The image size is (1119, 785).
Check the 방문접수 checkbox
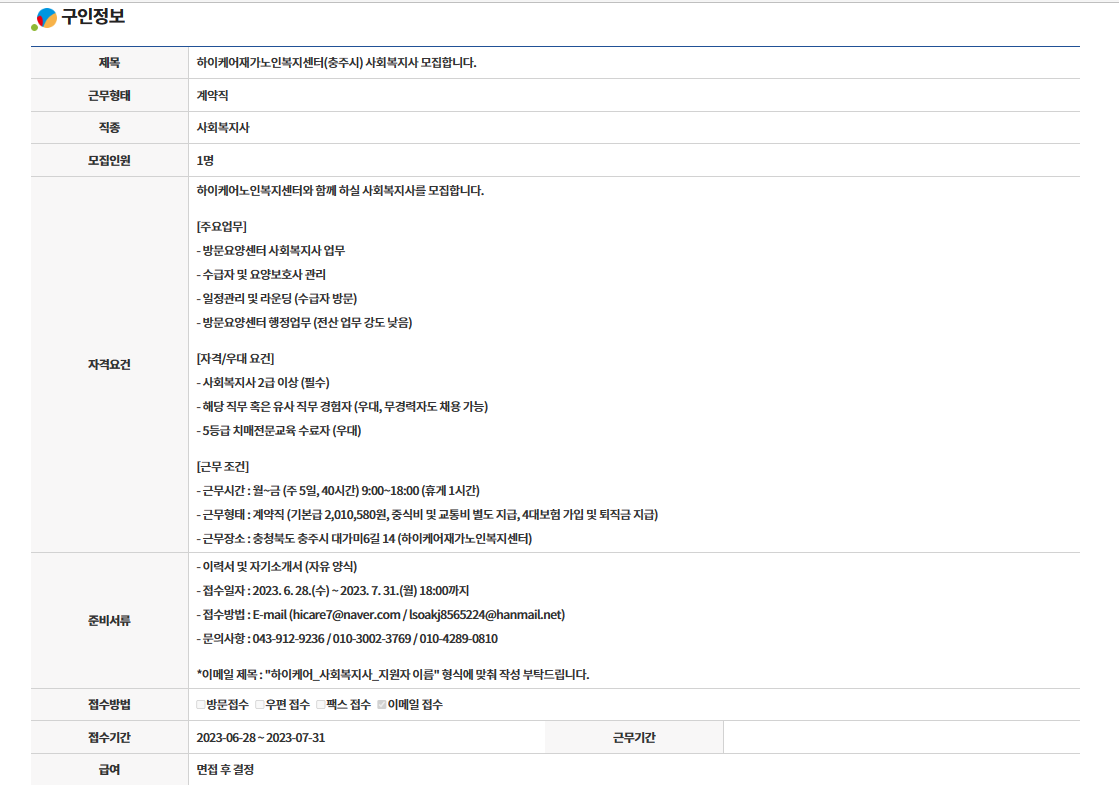click(201, 705)
